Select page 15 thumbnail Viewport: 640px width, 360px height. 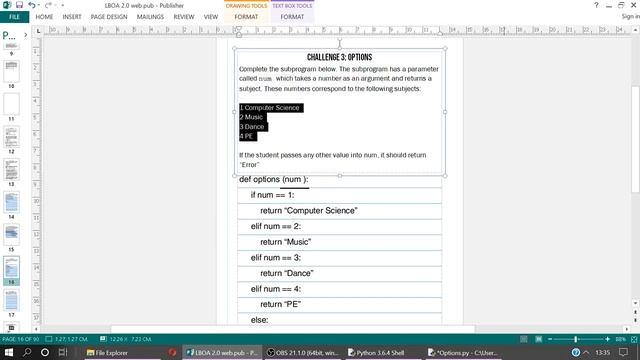pos(11,235)
